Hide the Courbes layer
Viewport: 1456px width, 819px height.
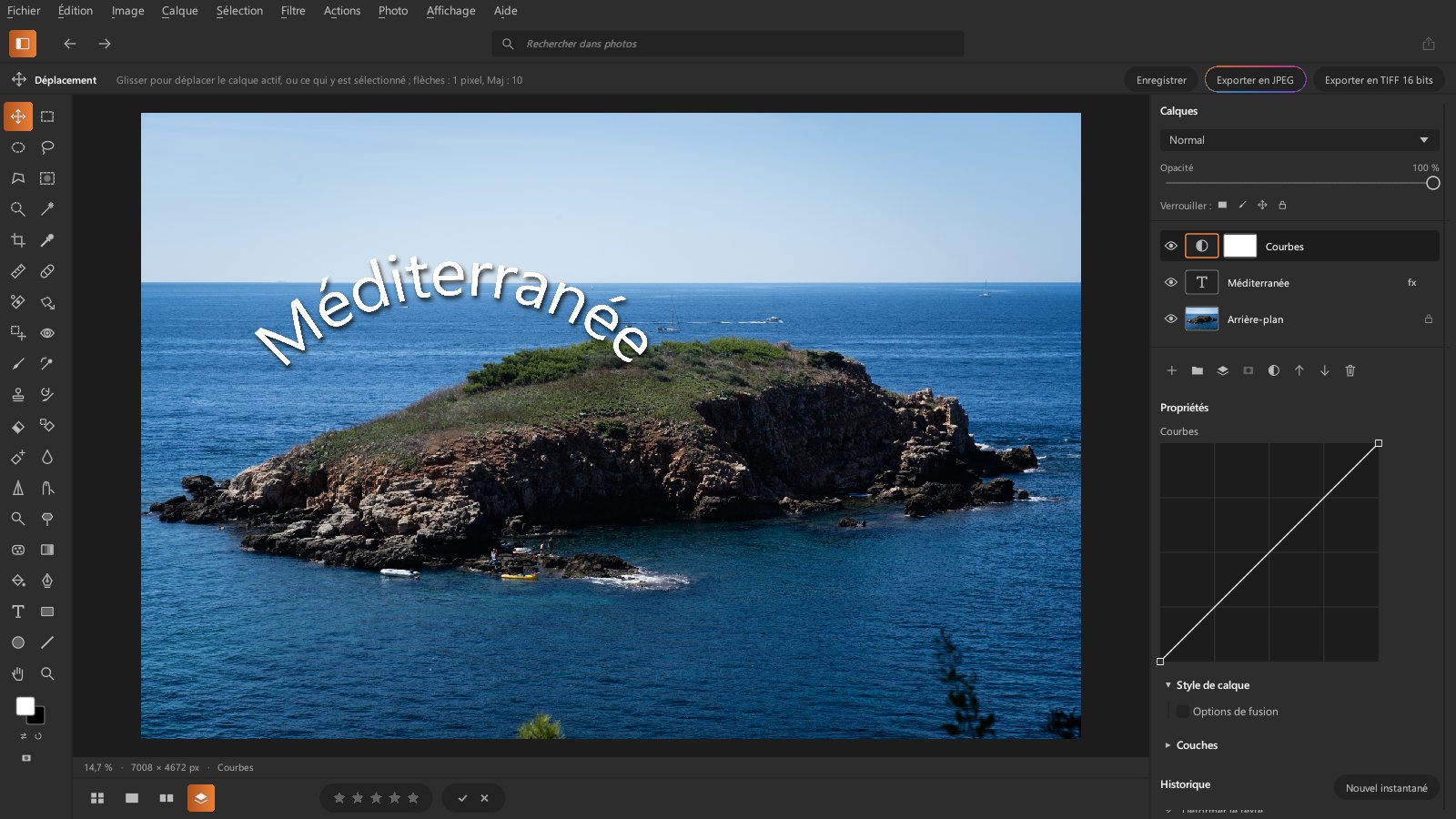[1171, 246]
